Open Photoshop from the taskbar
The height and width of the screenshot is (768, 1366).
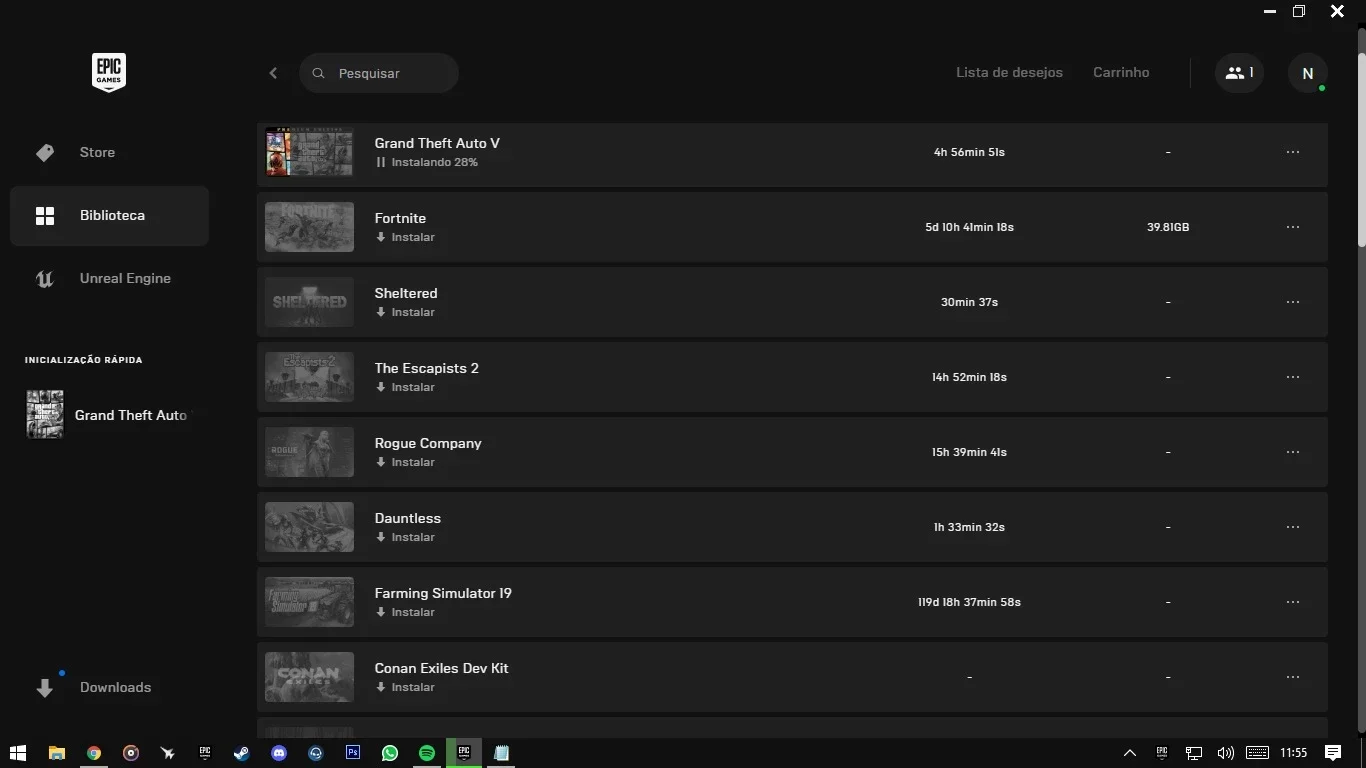click(x=353, y=753)
